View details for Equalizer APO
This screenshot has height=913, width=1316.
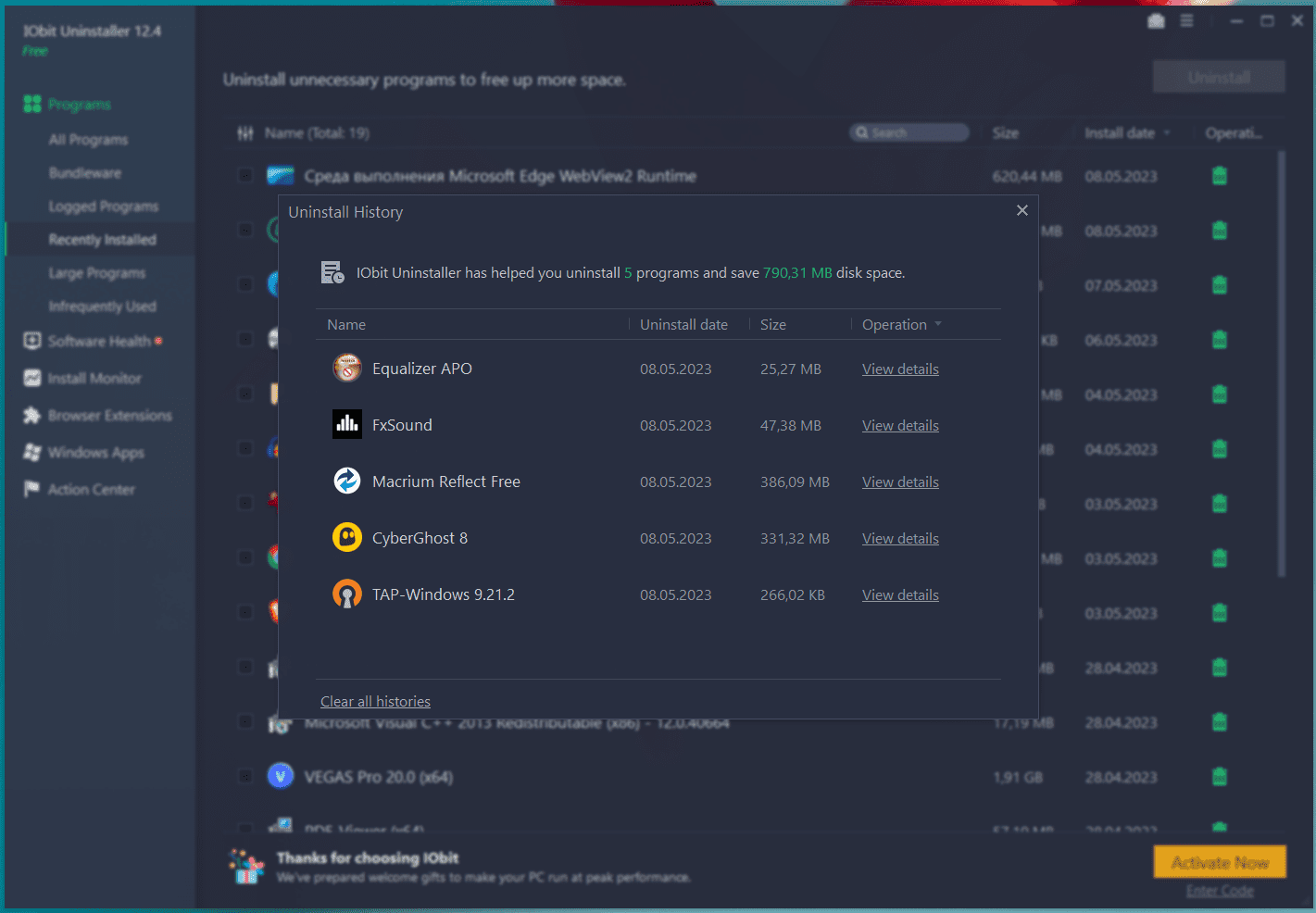(900, 369)
